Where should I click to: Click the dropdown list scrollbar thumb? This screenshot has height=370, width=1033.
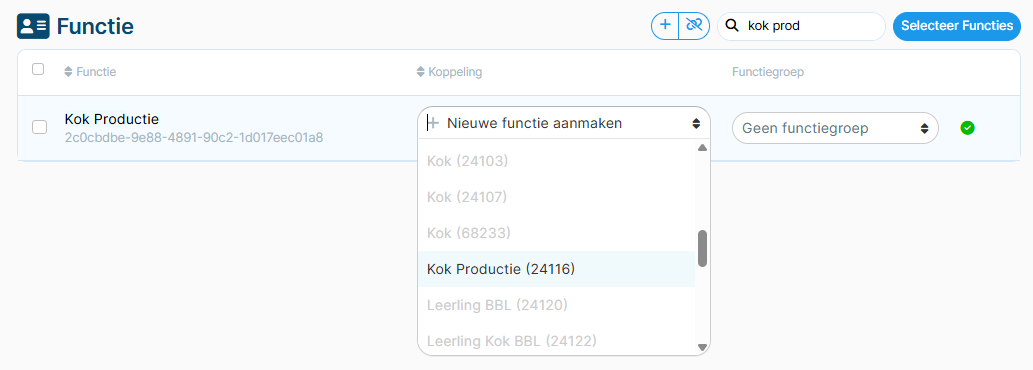coord(702,248)
